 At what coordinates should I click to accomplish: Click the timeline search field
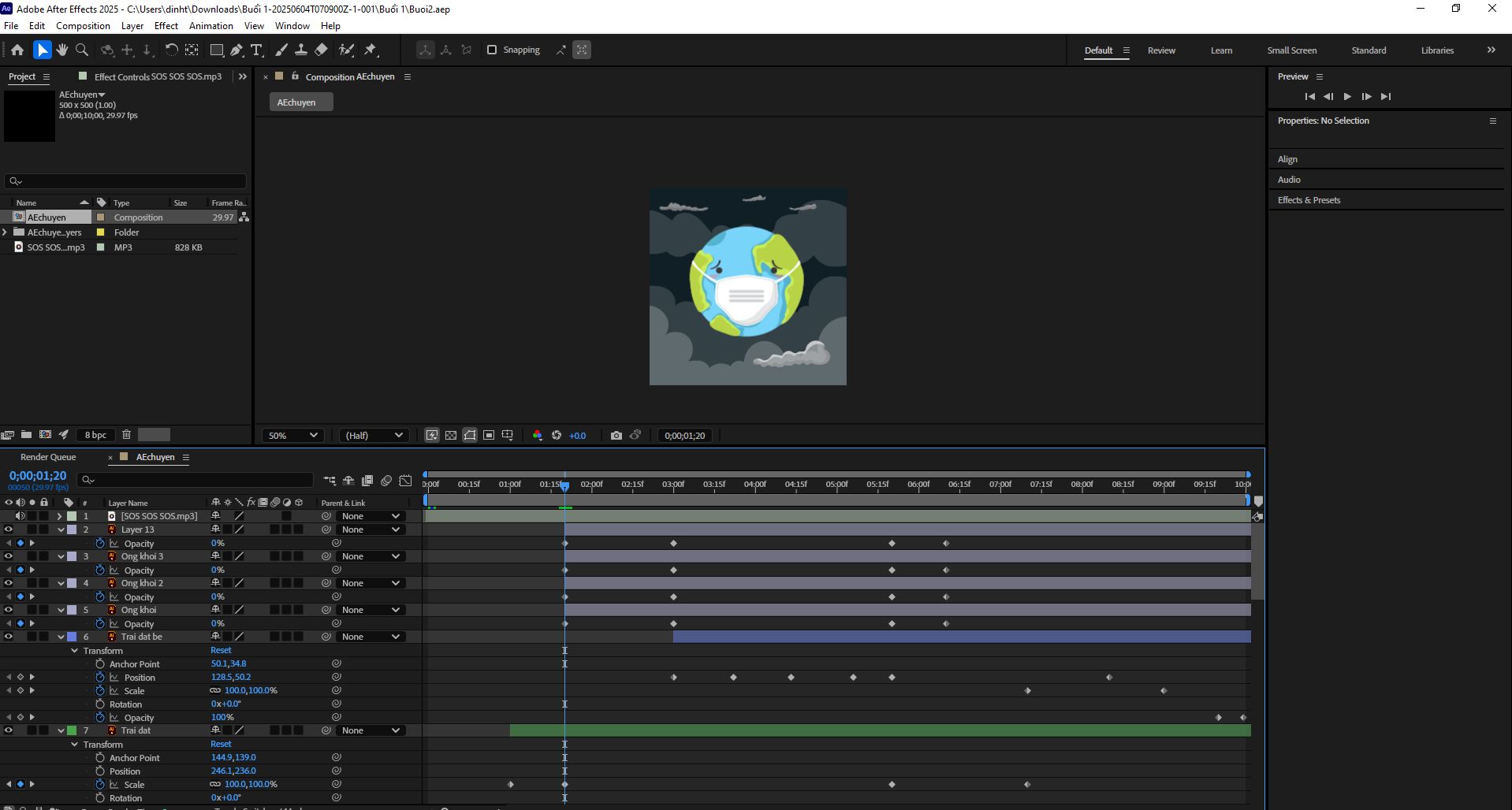196,480
